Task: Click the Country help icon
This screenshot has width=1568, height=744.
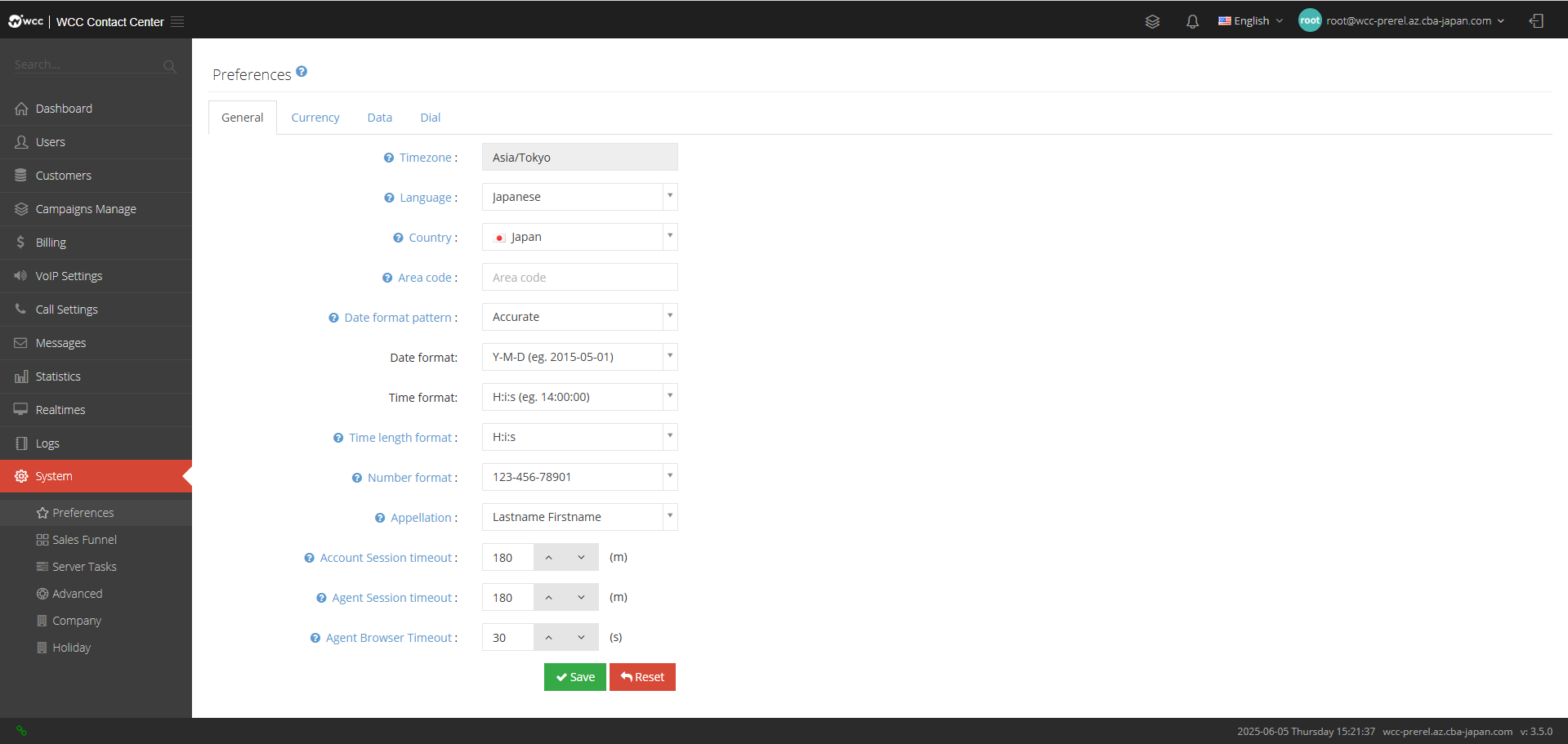Action: (x=398, y=238)
